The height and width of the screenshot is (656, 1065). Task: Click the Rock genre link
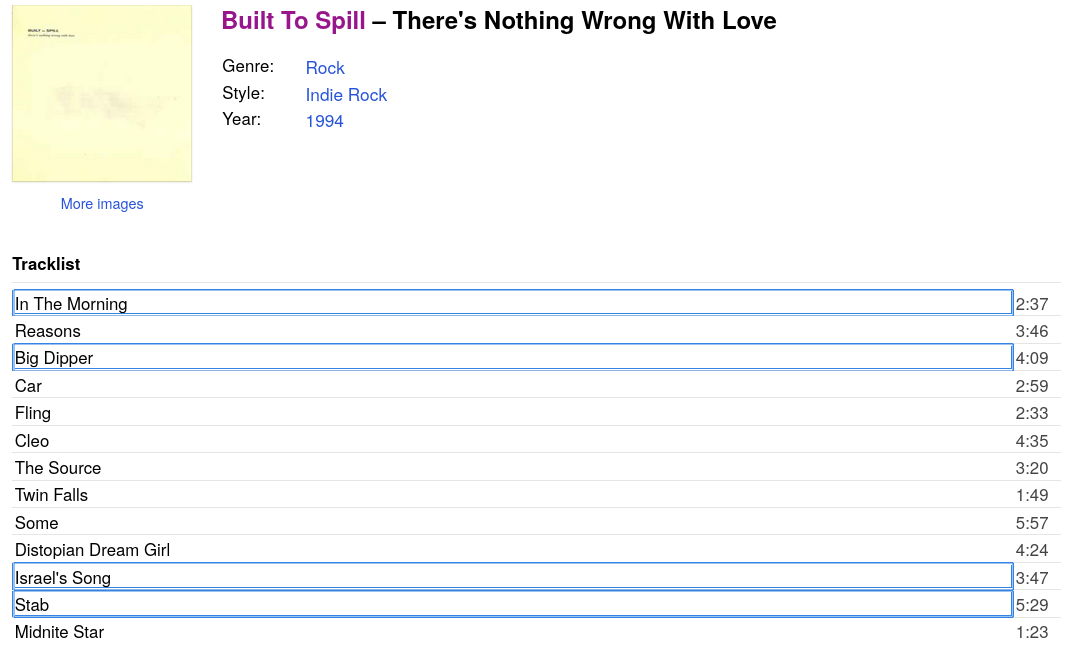(325, 68)
